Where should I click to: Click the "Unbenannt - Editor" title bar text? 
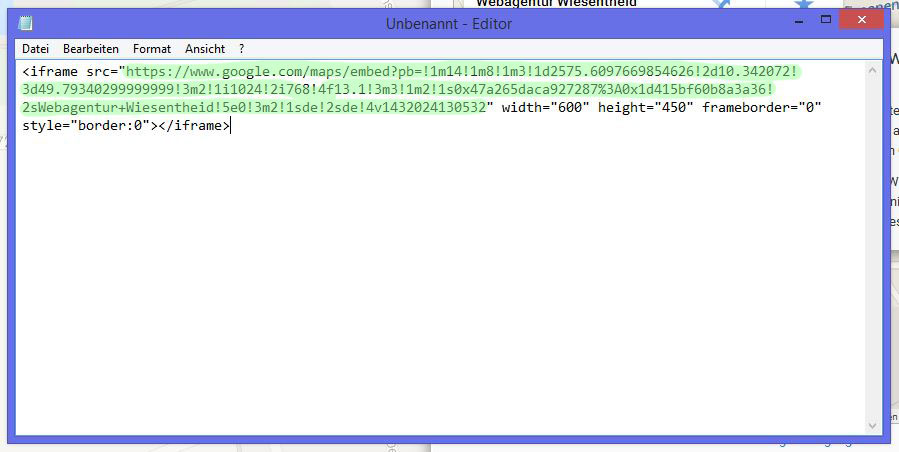pos(448,23)
